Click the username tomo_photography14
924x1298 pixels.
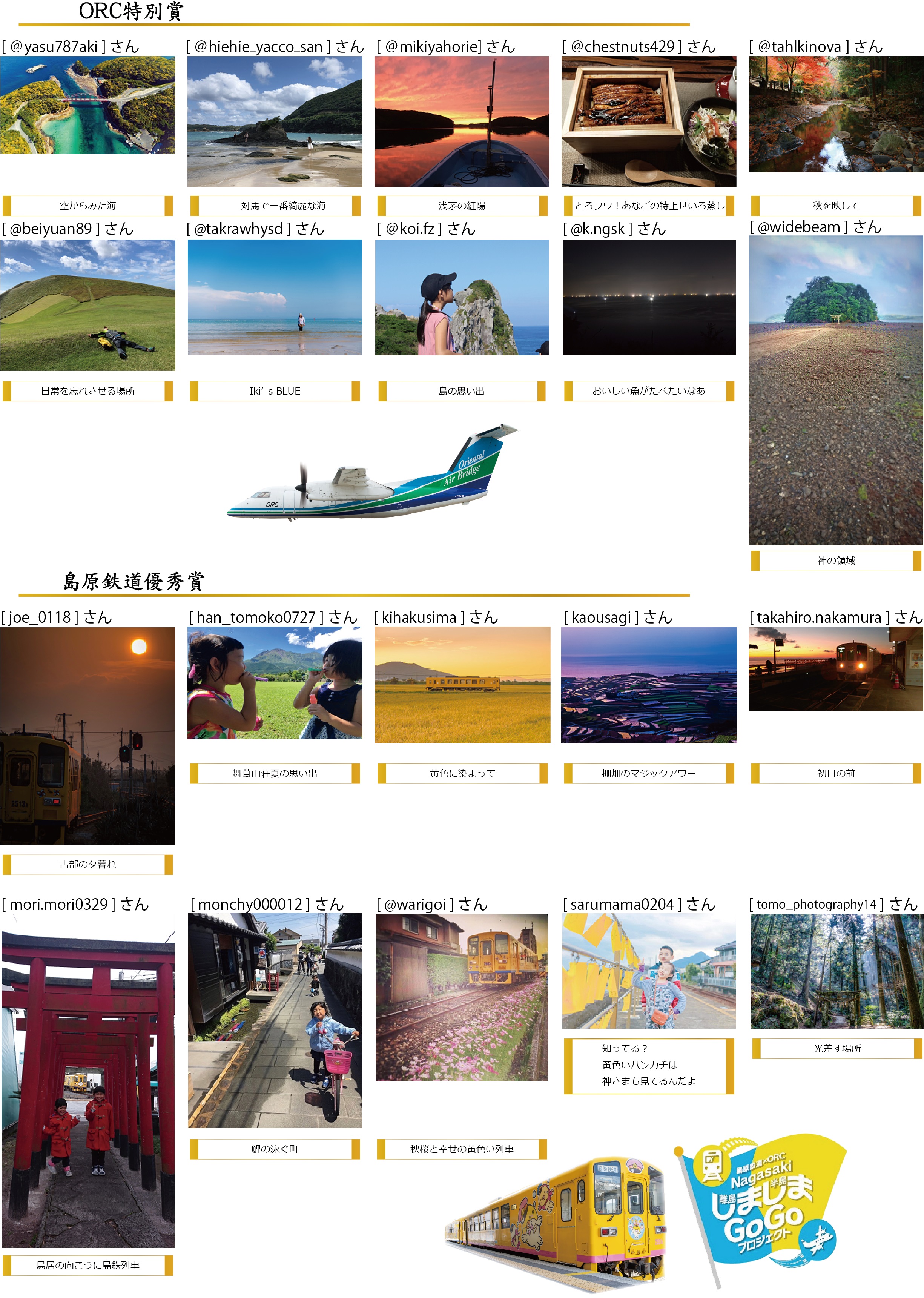[817, 905]
